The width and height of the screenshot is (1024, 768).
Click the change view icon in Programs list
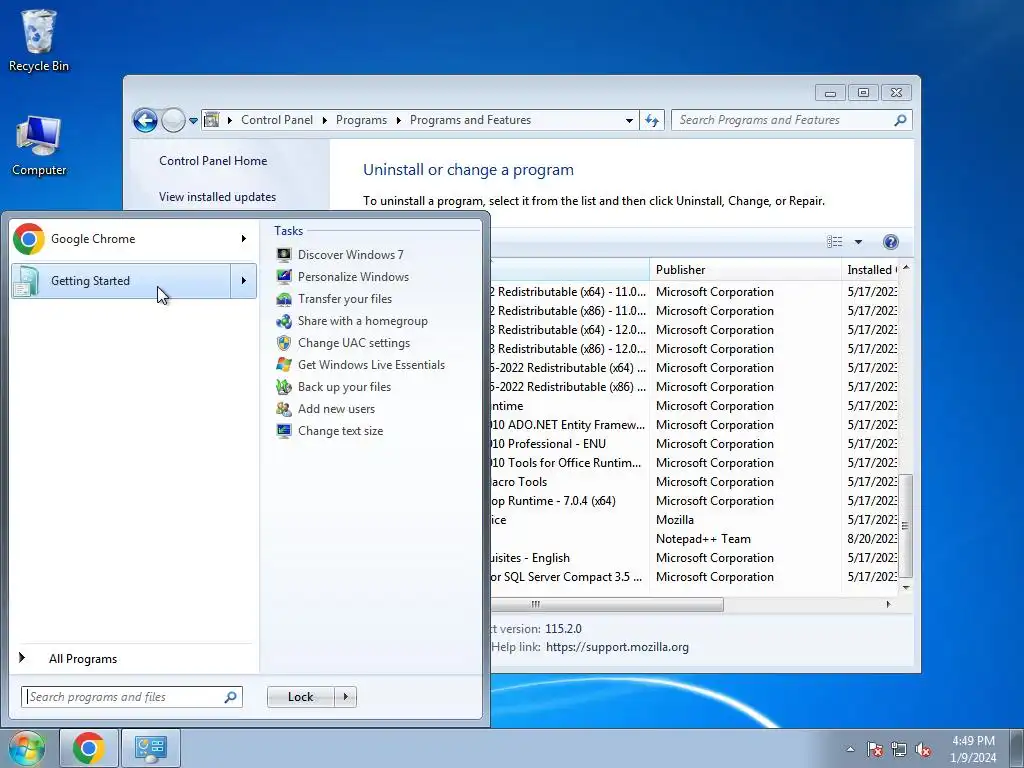pos(835,242)
